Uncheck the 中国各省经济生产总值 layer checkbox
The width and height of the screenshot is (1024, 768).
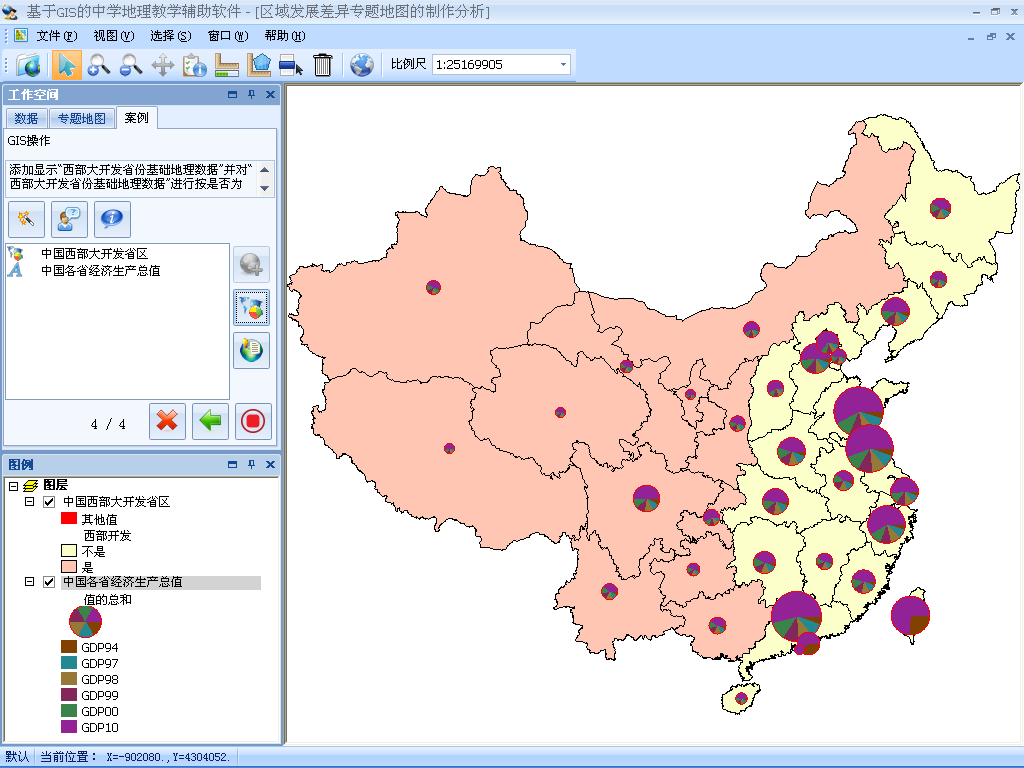(49, 582)
